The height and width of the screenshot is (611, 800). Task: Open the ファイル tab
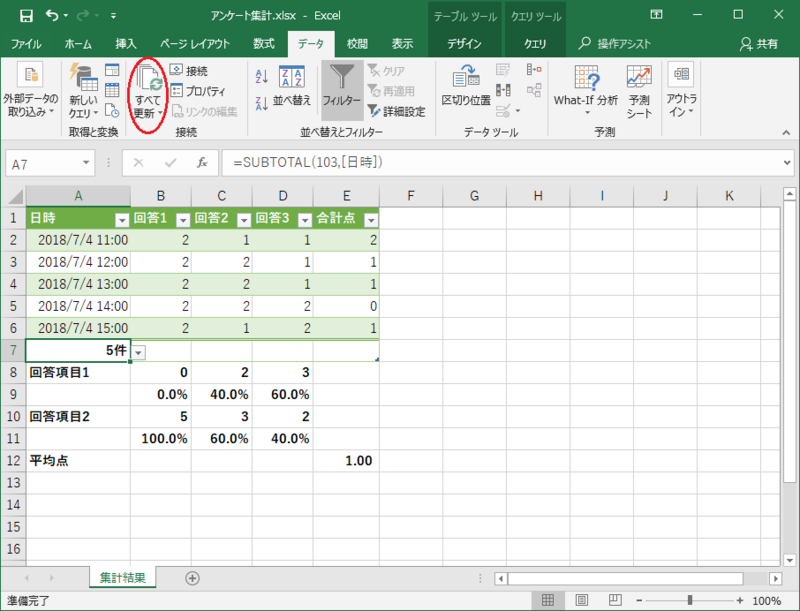tap(26, 44)
